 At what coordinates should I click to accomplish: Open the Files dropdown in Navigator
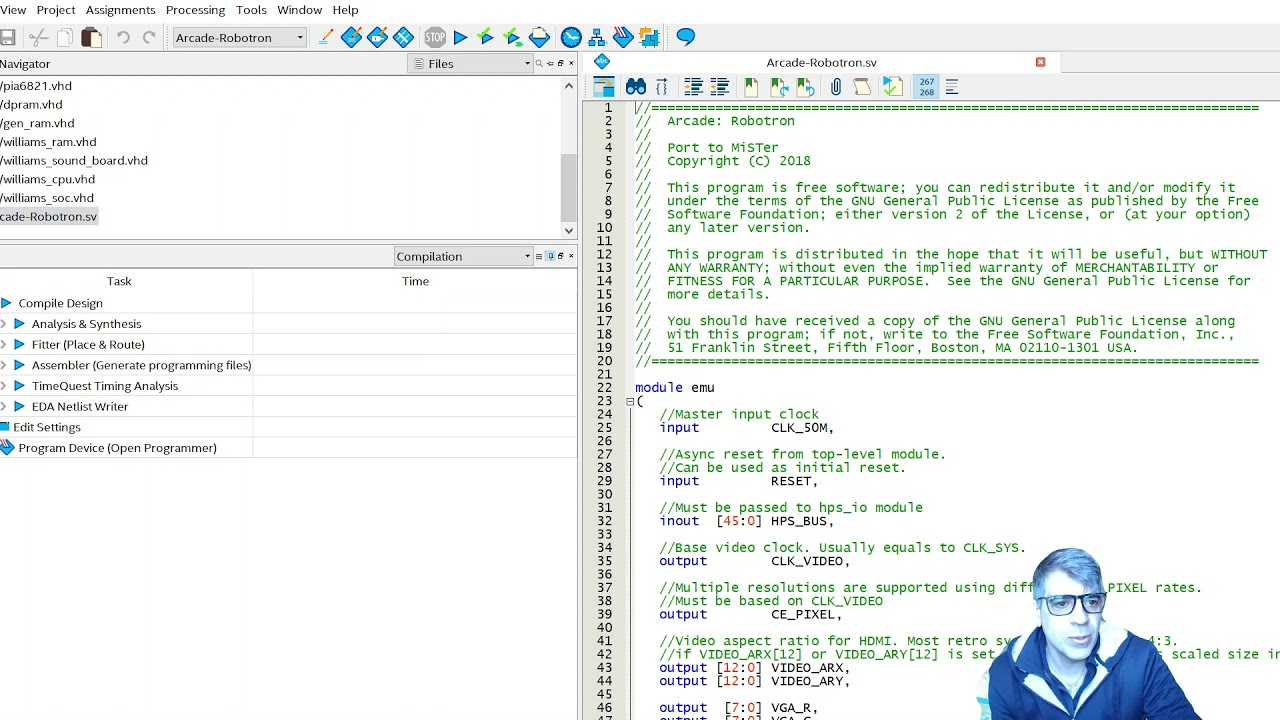point(472,64)
